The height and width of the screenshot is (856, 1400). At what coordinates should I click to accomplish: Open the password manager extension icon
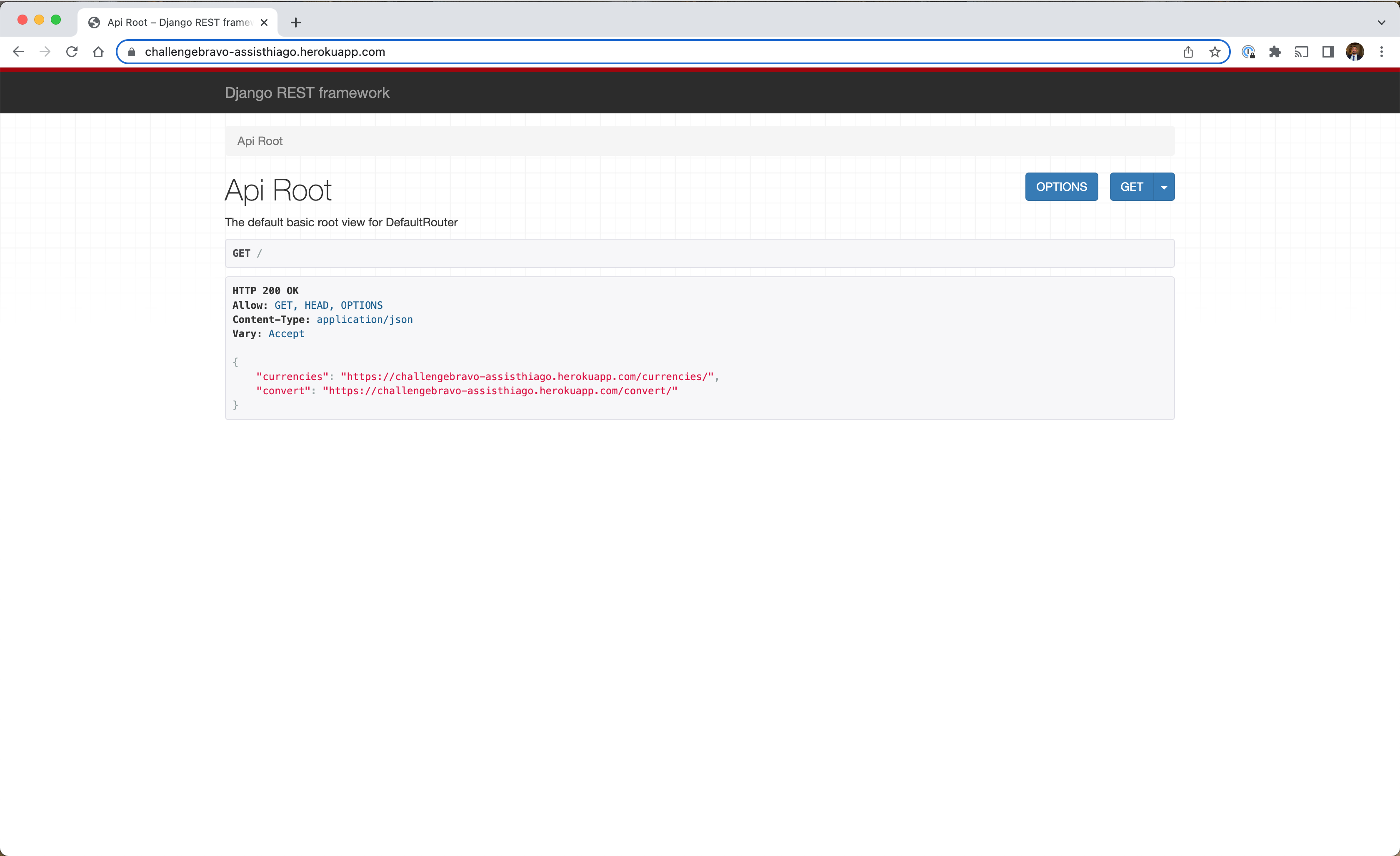pos(1248,52)
